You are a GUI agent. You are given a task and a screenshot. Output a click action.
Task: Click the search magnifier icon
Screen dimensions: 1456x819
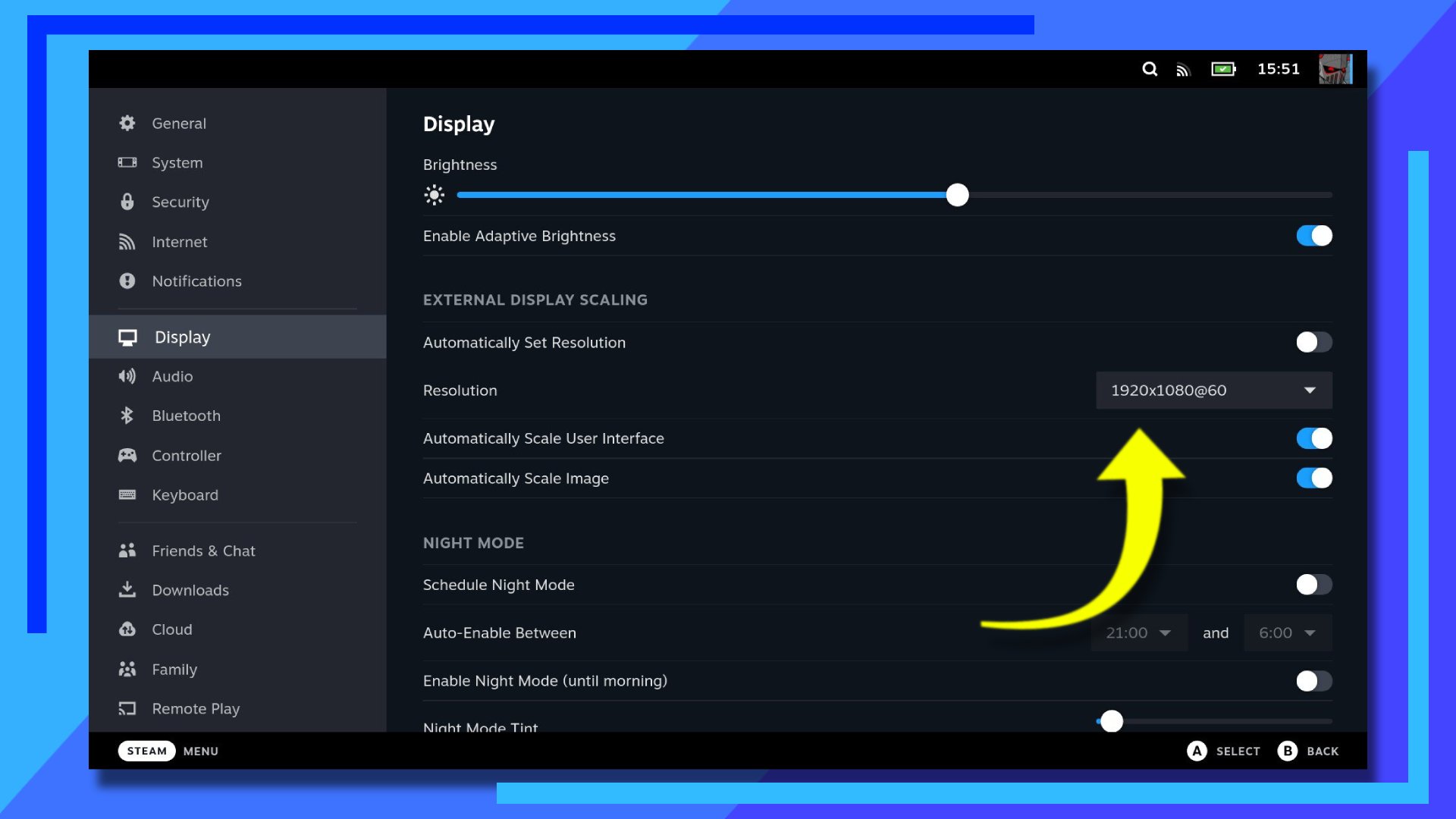[x=1150, y=69]
